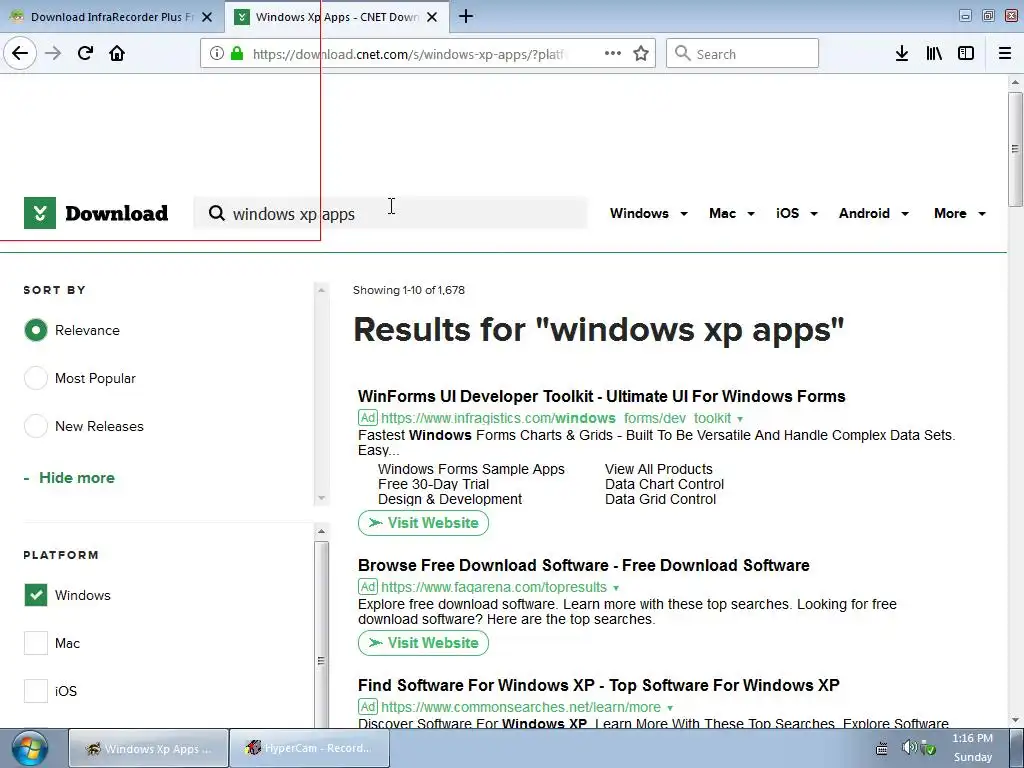1024x768 pixels.
Task: Switch to the Download InfraRecorder Plus tab
Action: click(112, 17)
